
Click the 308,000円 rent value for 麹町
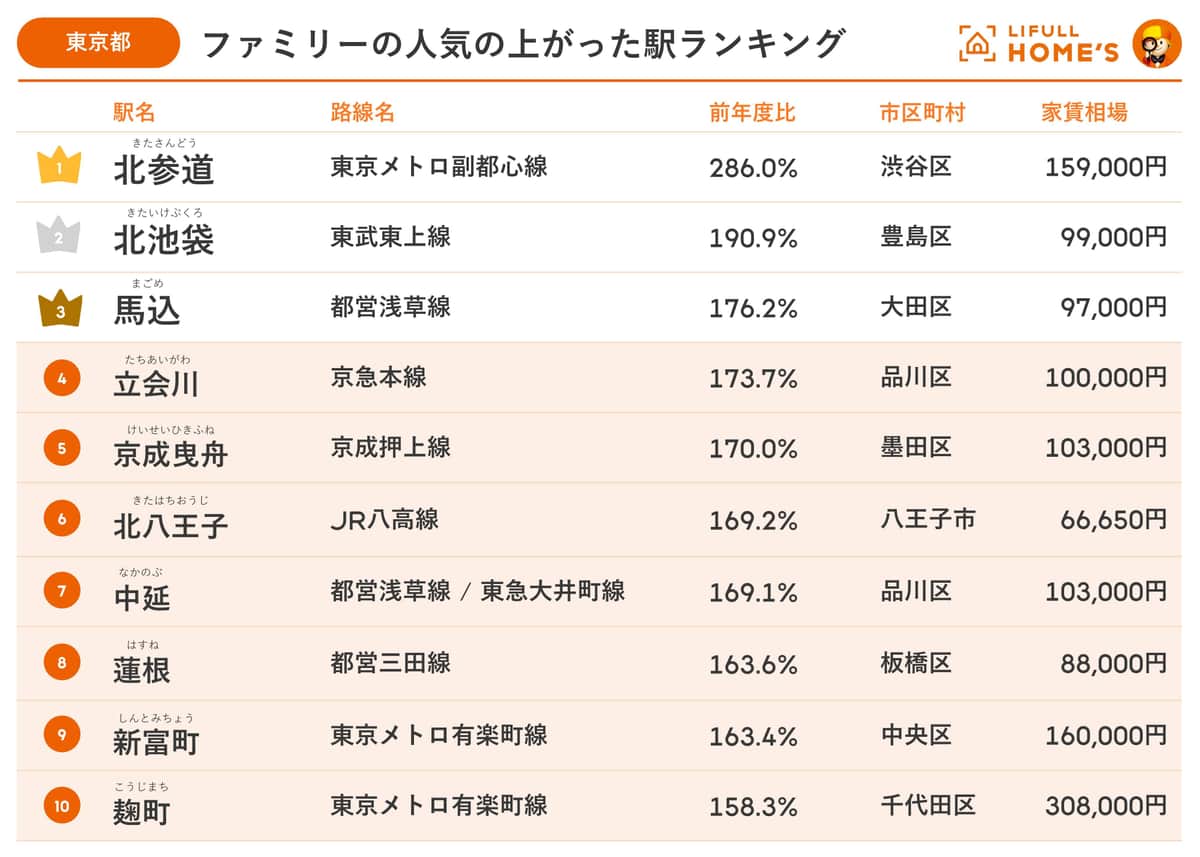pyautogui.click(x=1105, y=805)
